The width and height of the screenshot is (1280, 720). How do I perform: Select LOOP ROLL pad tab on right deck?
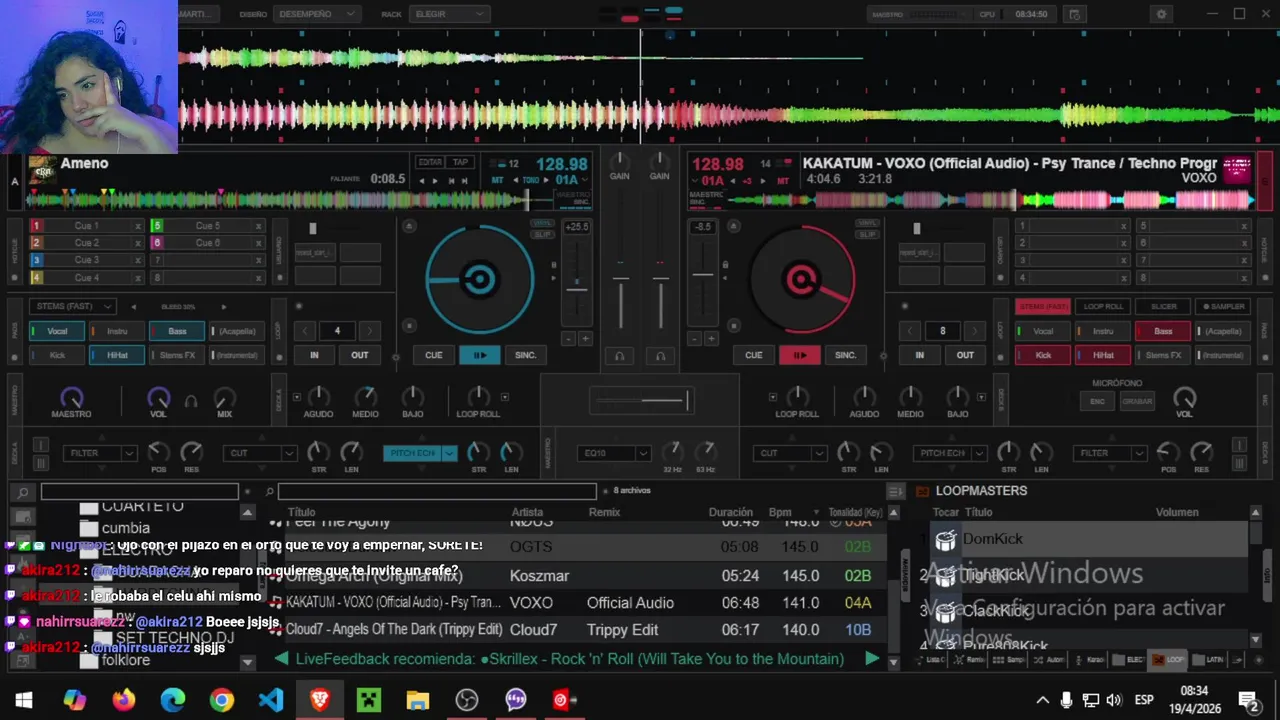pos(1103,306)
